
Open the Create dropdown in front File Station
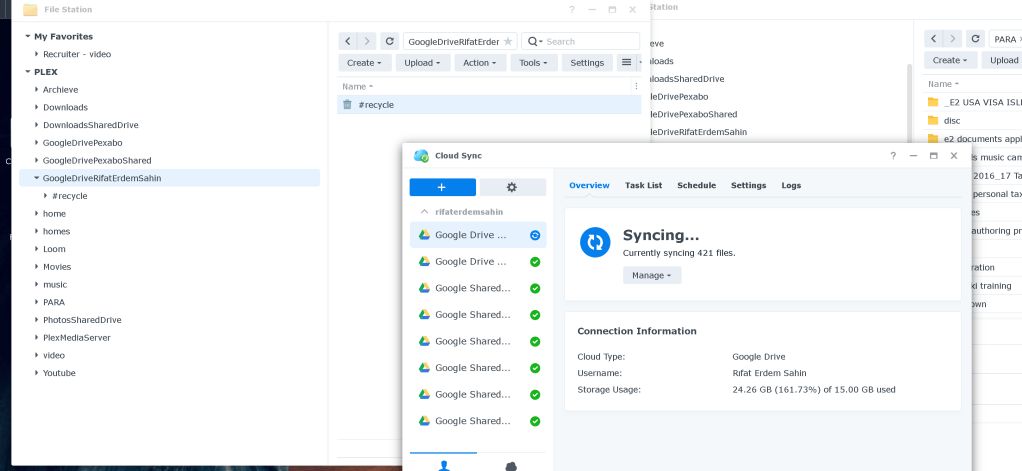[365, 63]
